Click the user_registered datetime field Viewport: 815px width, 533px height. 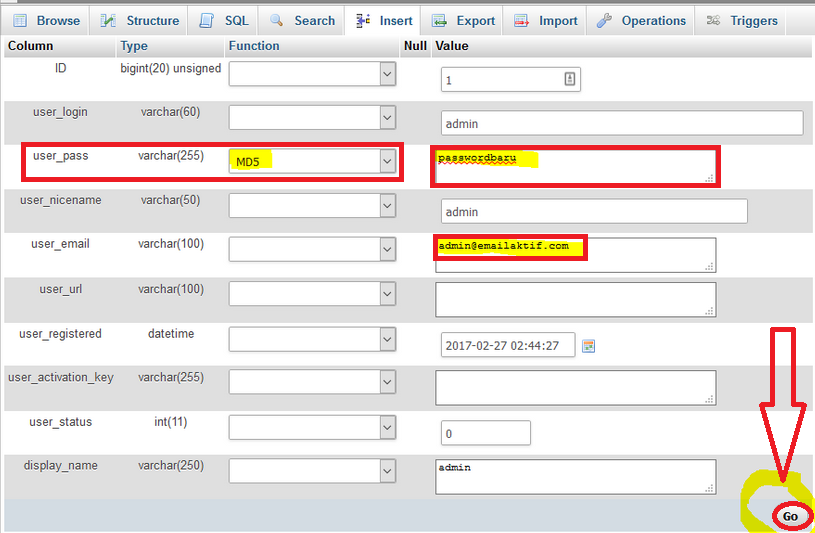coord(508,345)
